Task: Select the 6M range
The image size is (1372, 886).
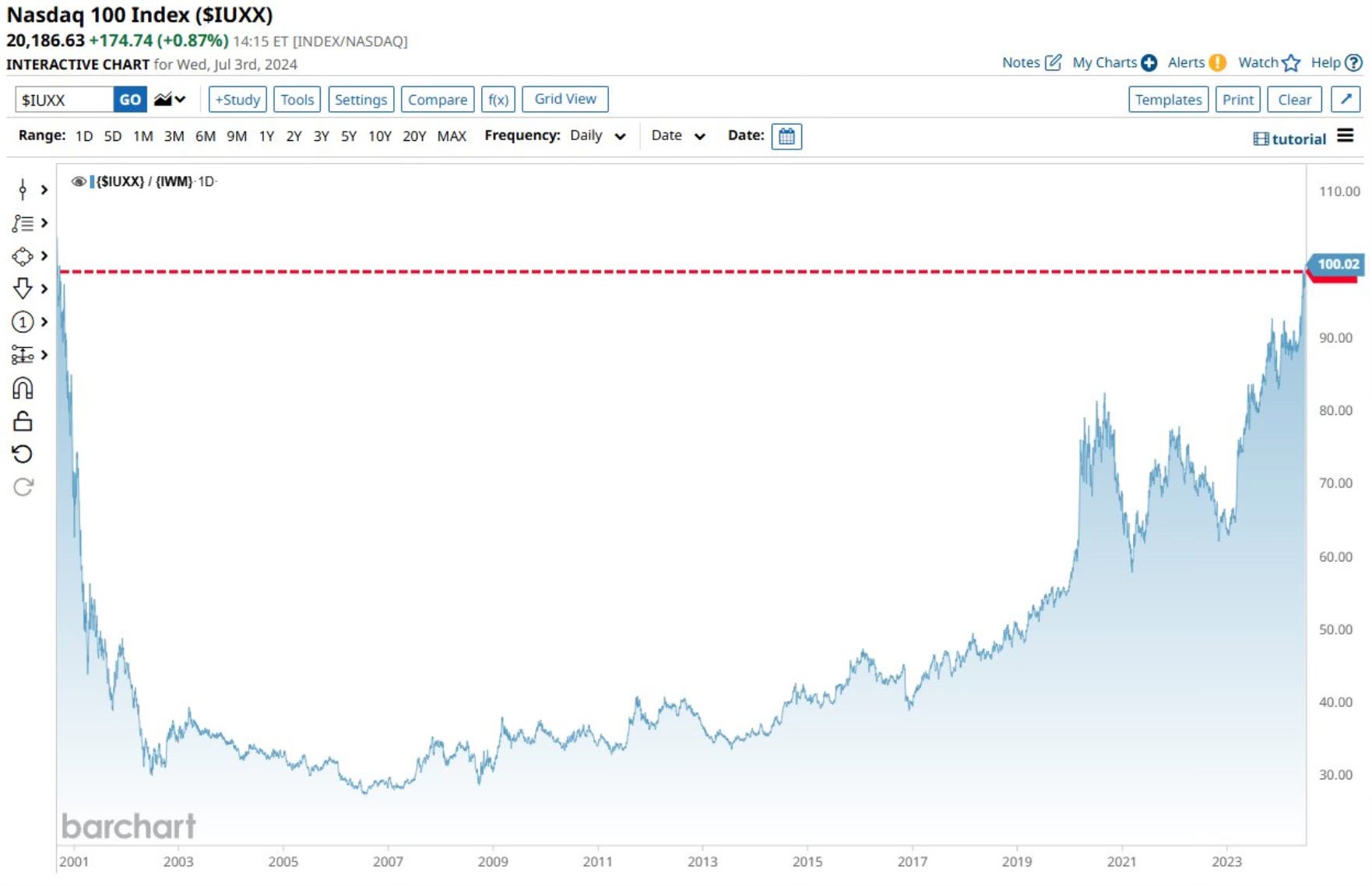Action: point(206,136)
